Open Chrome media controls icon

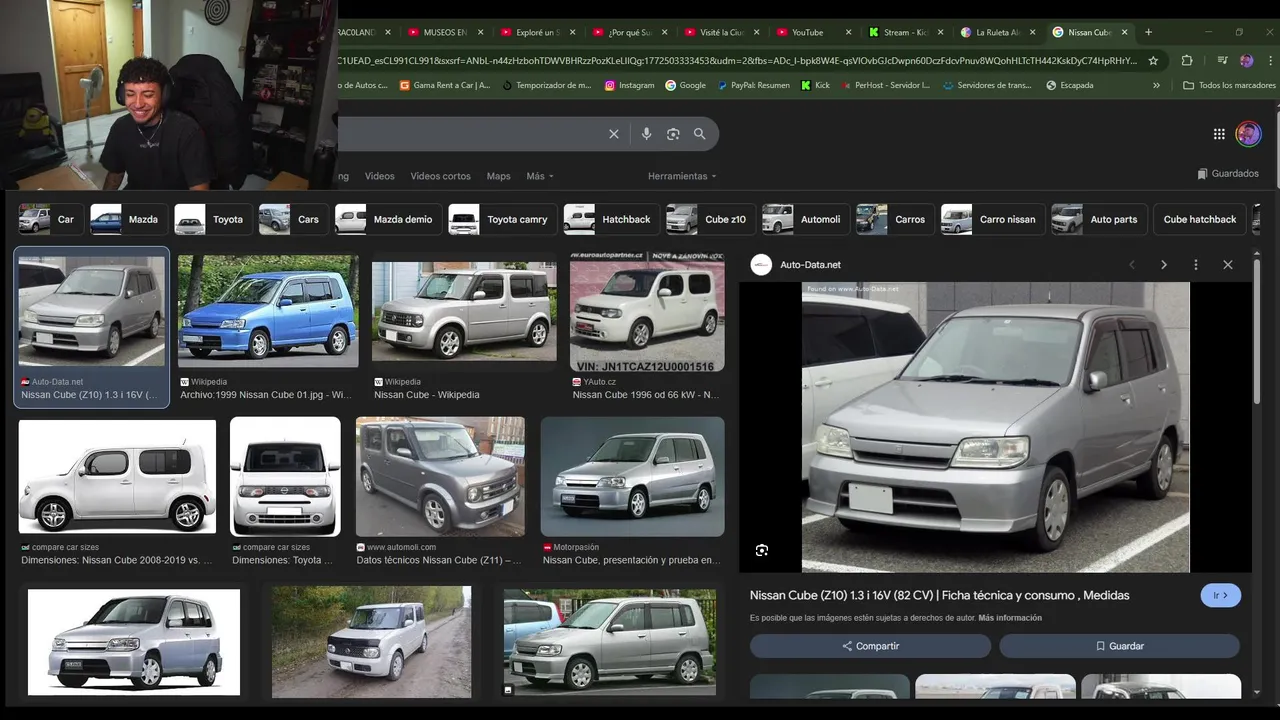coord(1222,60)
